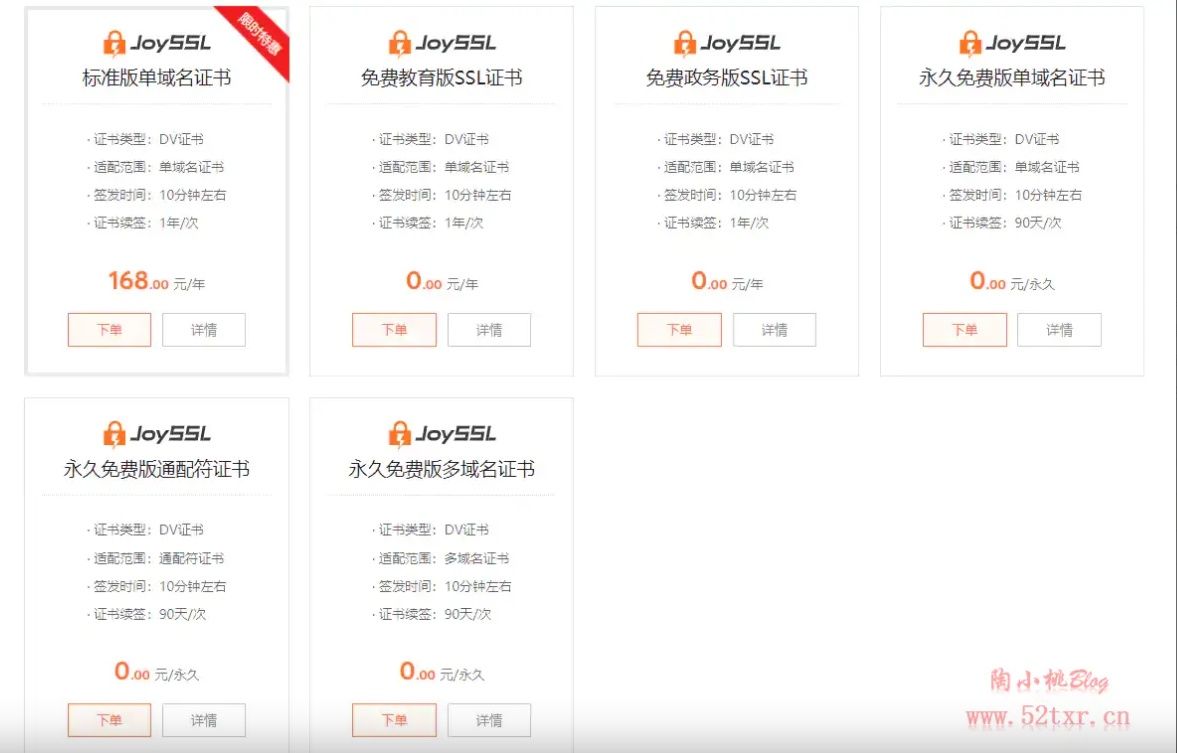
Task: Click 0.00 元/永久 price on 通配符证书 card
Action: click(157, 672)
